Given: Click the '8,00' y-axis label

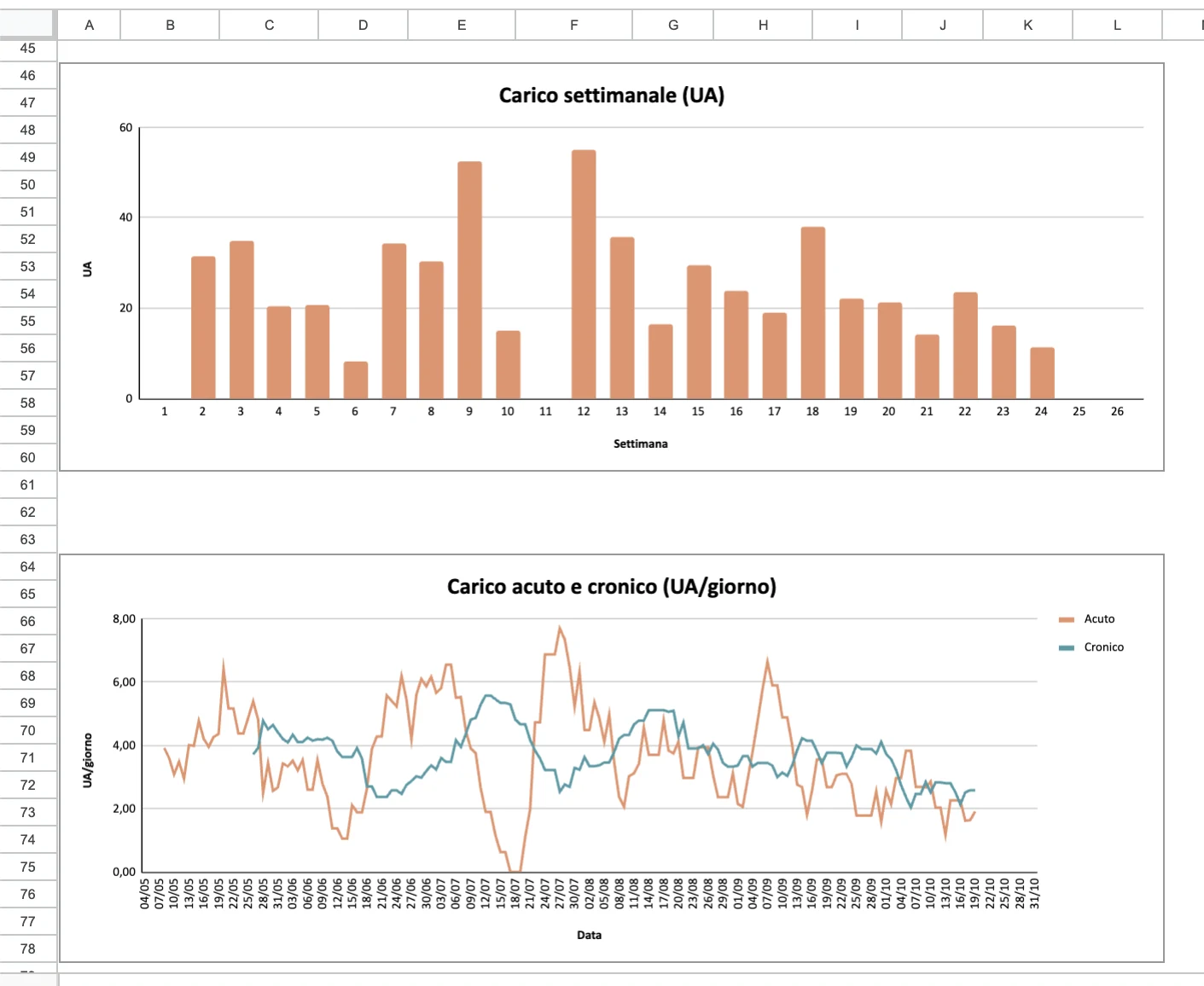Looking at the screenshot, I should (x=124, y=619).
